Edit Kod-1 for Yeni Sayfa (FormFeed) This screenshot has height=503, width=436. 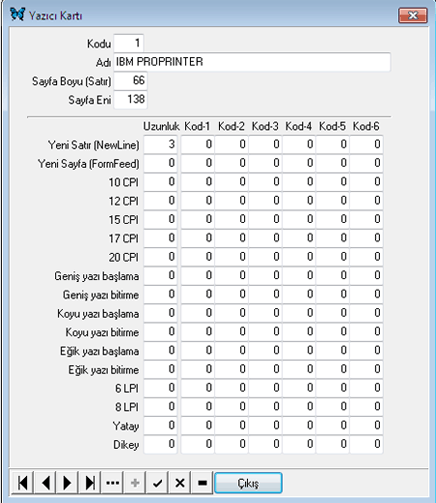197,163
